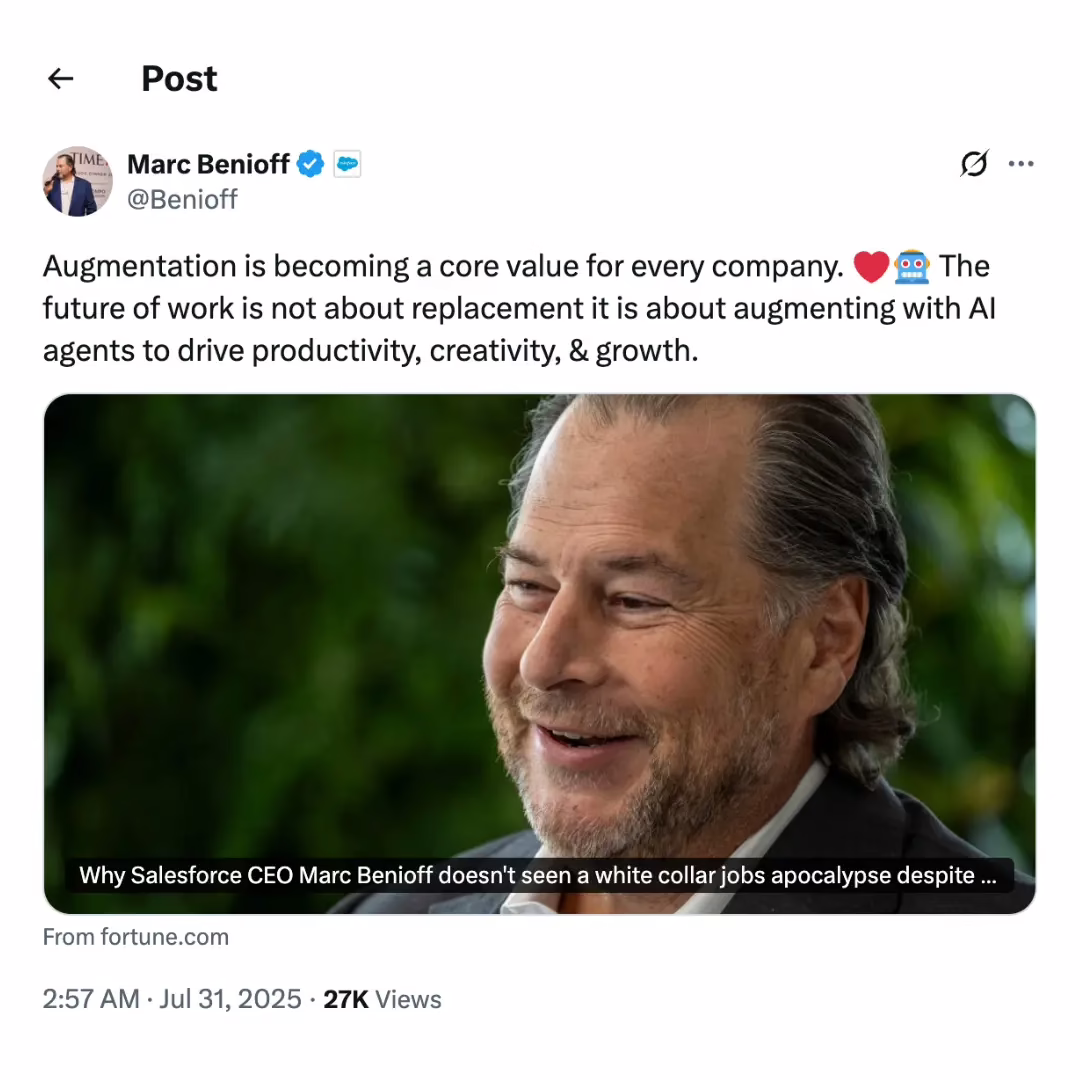Click the robot emoji in post
Viewport: 1080px width, 1080px height.
(x=912, y=267)
